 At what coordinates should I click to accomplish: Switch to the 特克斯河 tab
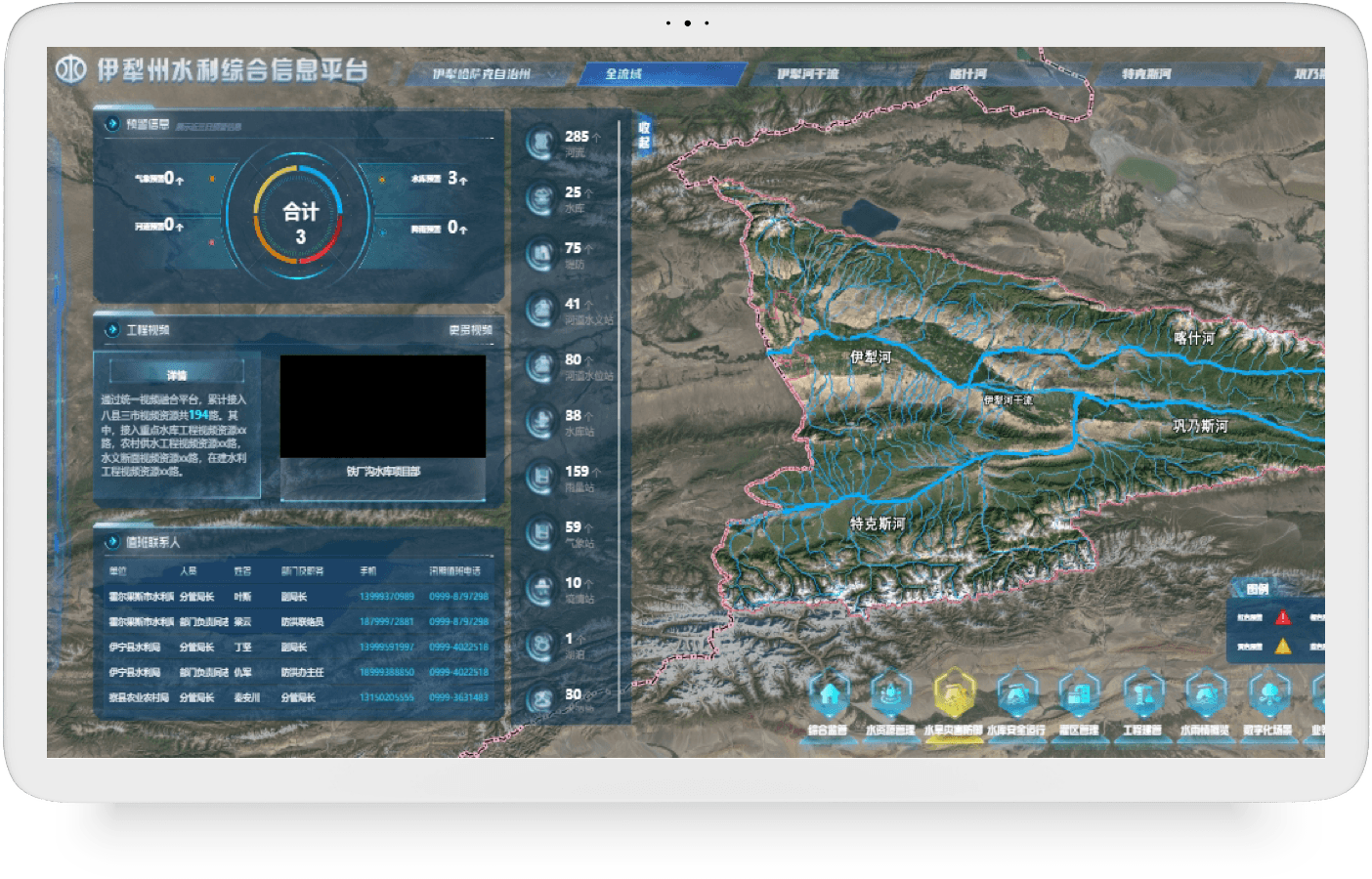click(x=1146, y=74)
